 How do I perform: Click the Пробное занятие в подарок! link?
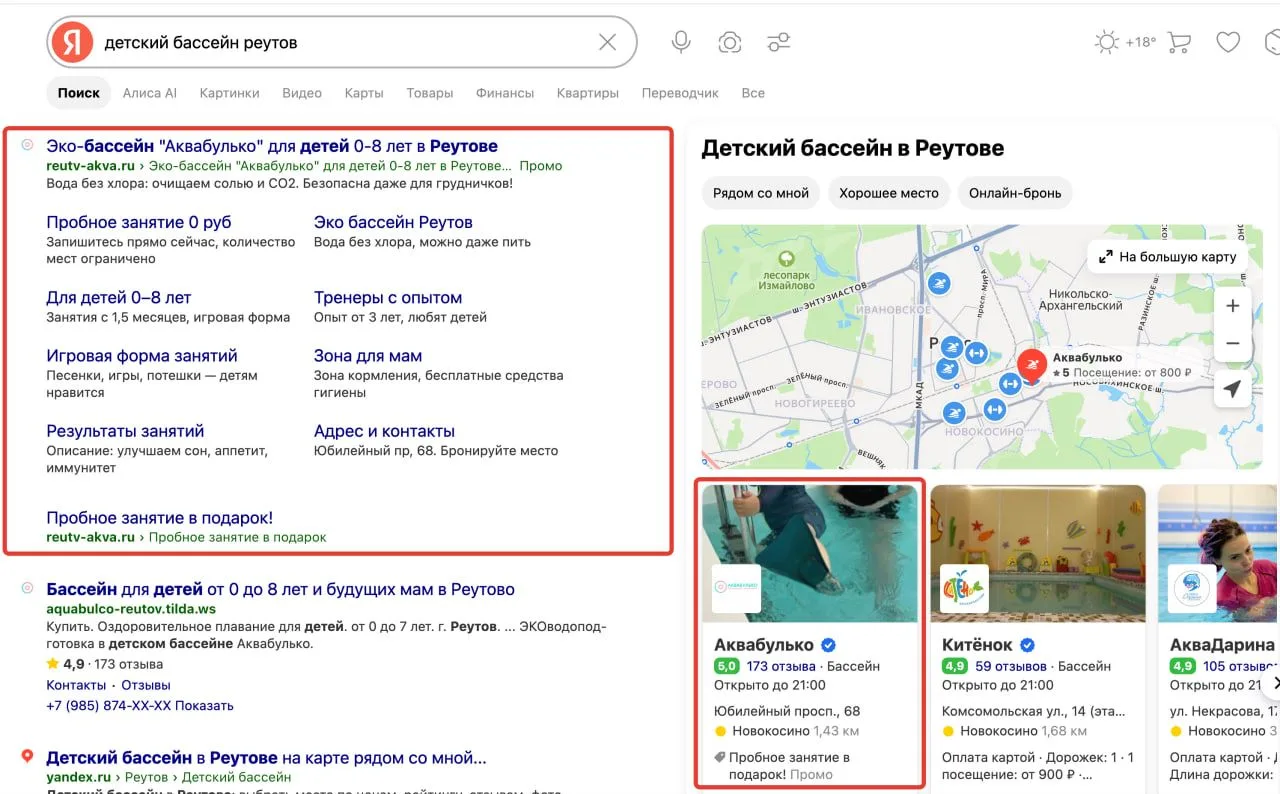coord(160,518)
